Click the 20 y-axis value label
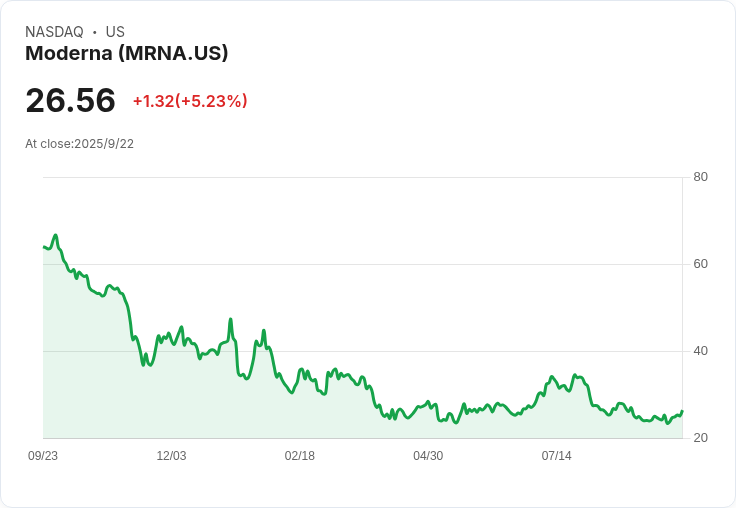 pyautogui.click(x=700, y=438)
